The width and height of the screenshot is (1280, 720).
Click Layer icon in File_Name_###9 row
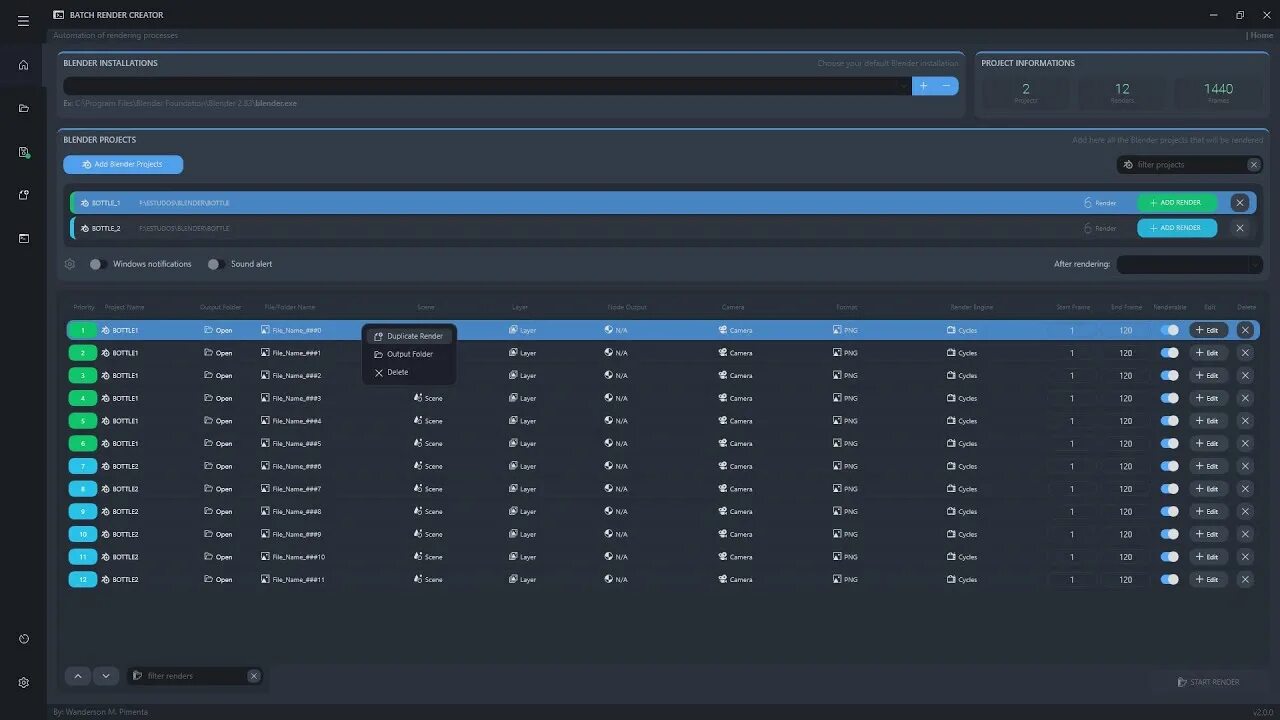point(513,534)
